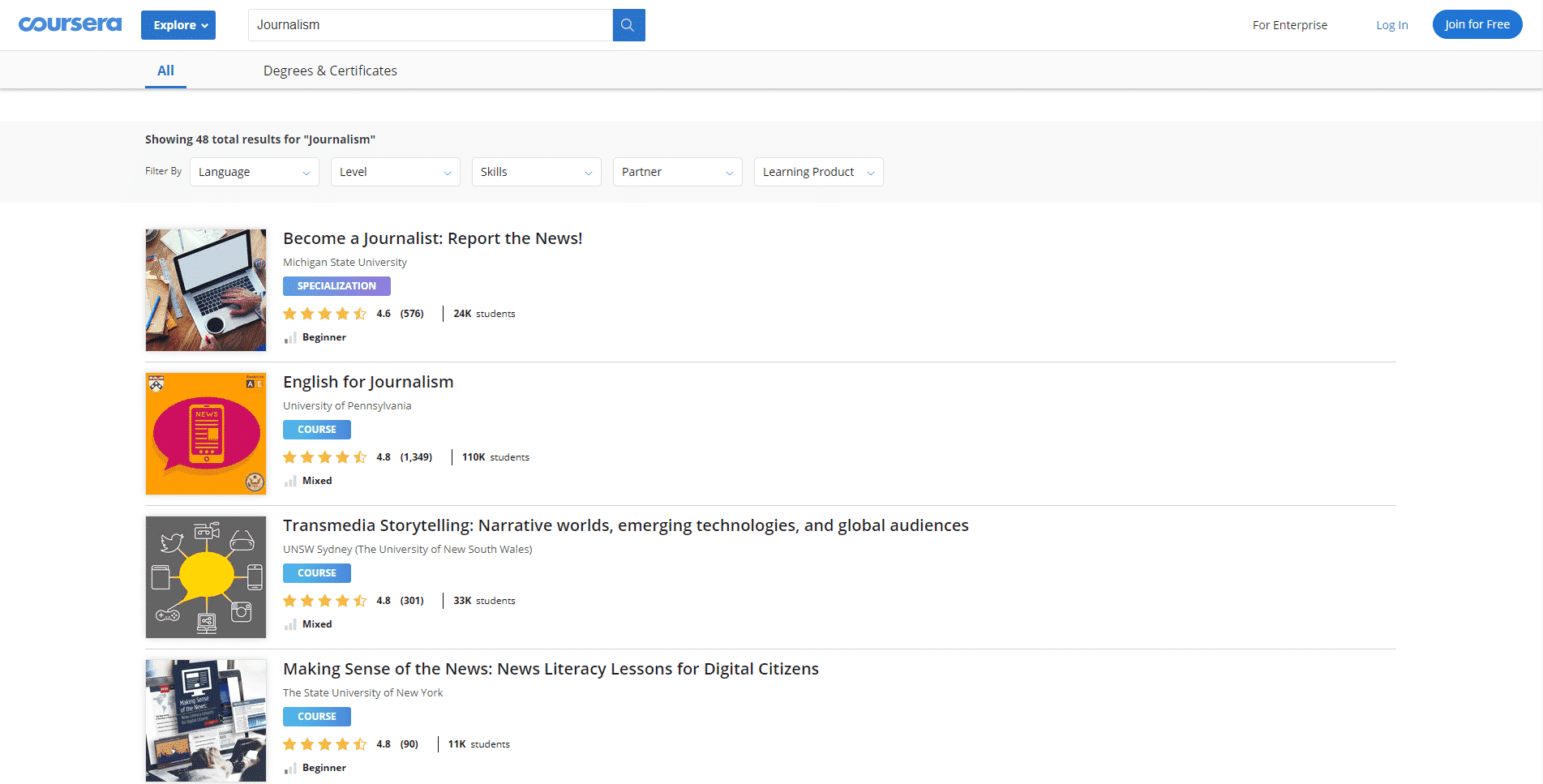Expand the Learning Product filter dropdown

[x=819, y=172]
